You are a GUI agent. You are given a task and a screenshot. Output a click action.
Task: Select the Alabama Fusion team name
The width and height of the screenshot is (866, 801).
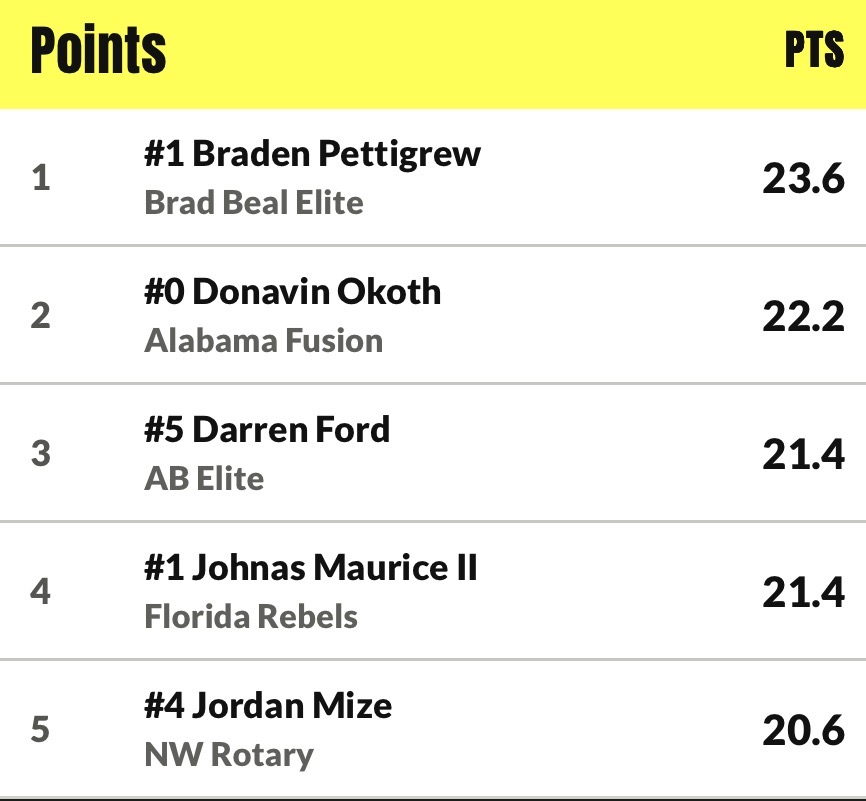point(263,341)
